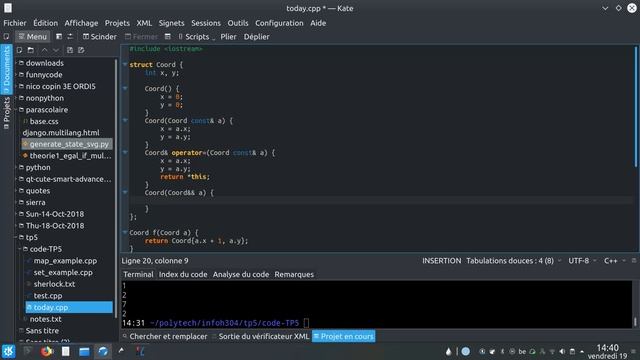
Task: Open the Configuration menu
Action: 279,23
